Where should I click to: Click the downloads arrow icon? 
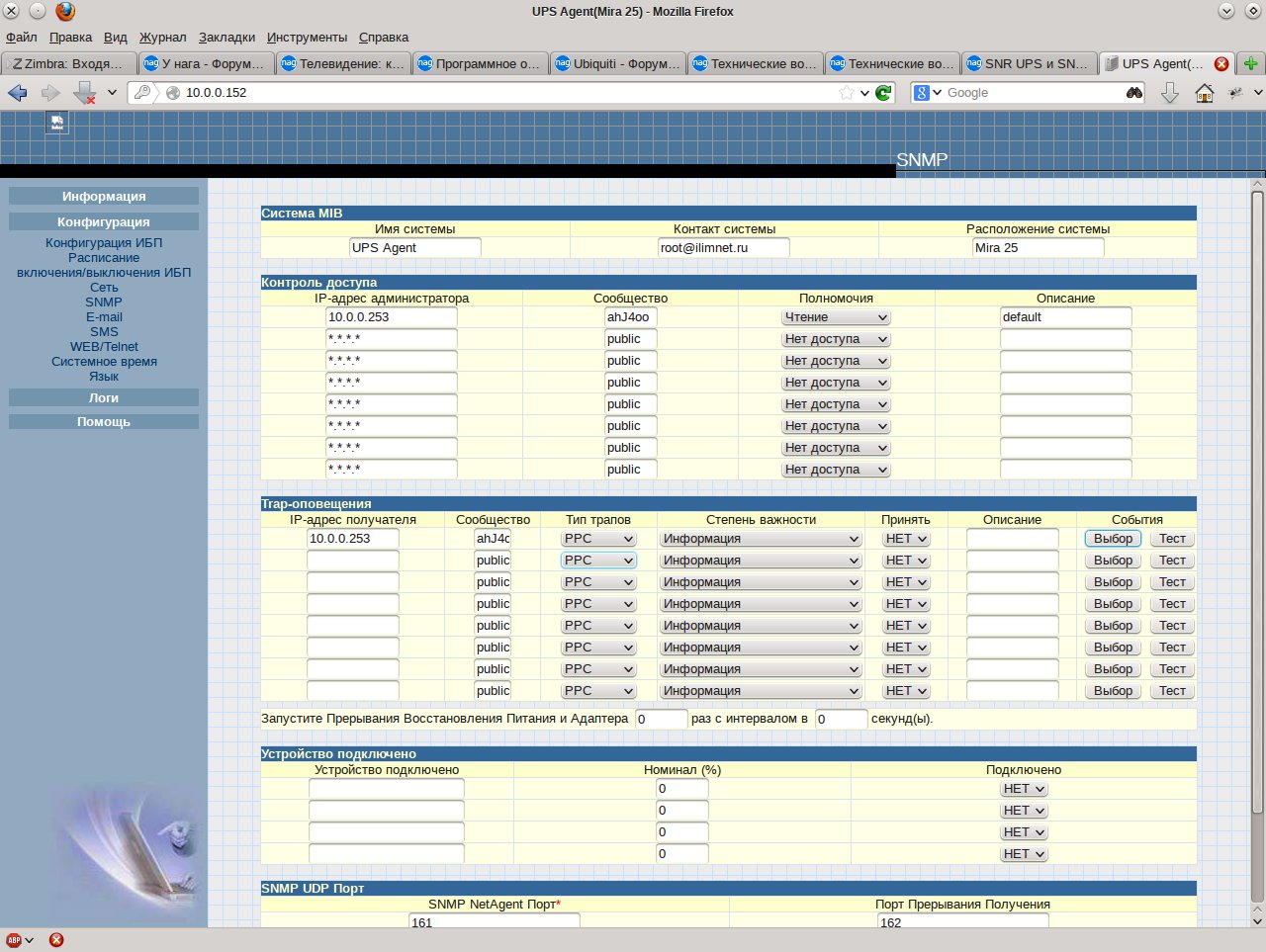[1170, 93]
